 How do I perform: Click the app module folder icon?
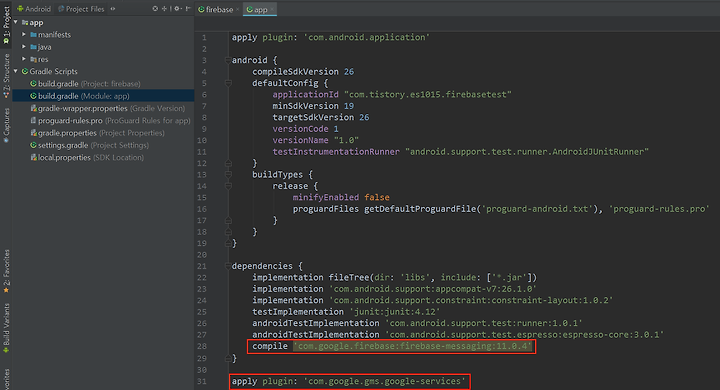pos(25,22)
